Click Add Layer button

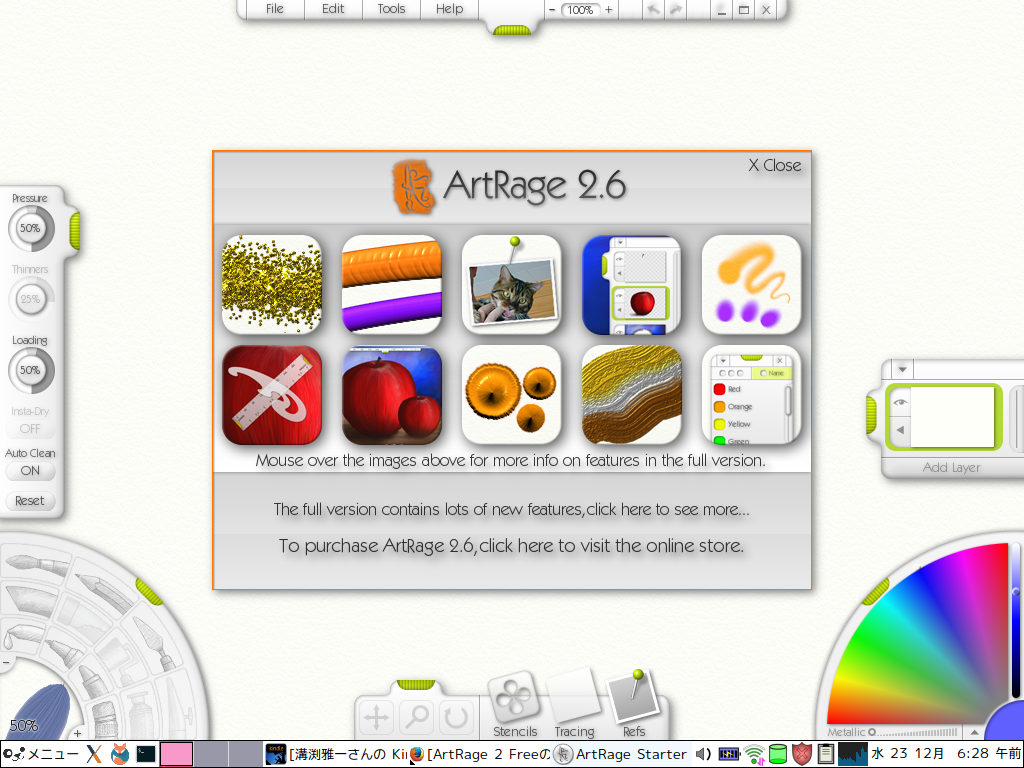tap(952, 468)
